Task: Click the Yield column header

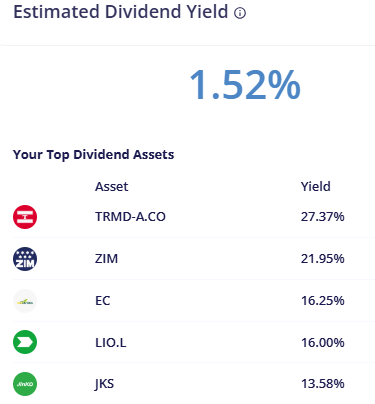Action: coord(316,187)
